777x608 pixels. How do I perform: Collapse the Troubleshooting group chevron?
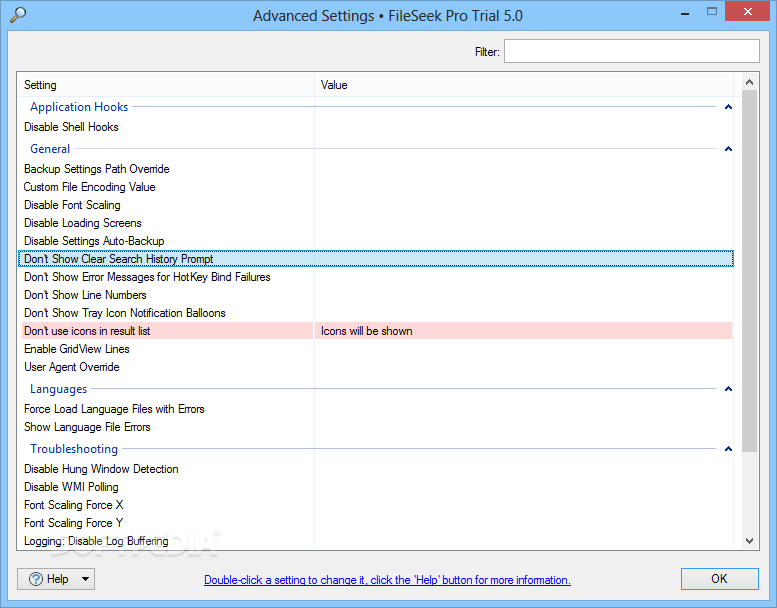728,449
